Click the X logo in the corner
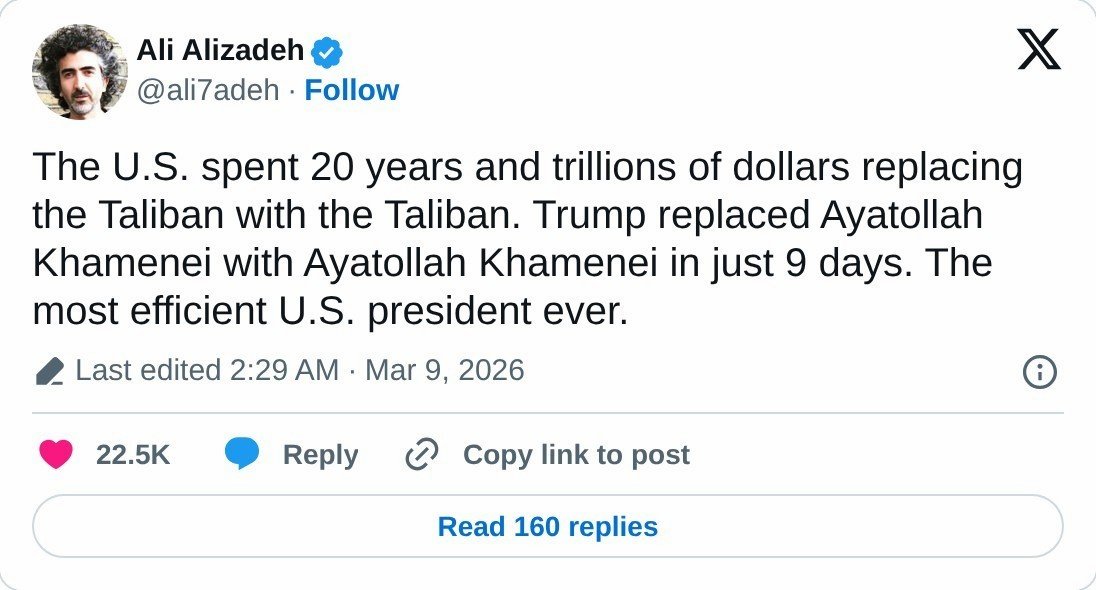This screenshot has height=590, width=1096. pyautogui.click(x=1039, y=49)
